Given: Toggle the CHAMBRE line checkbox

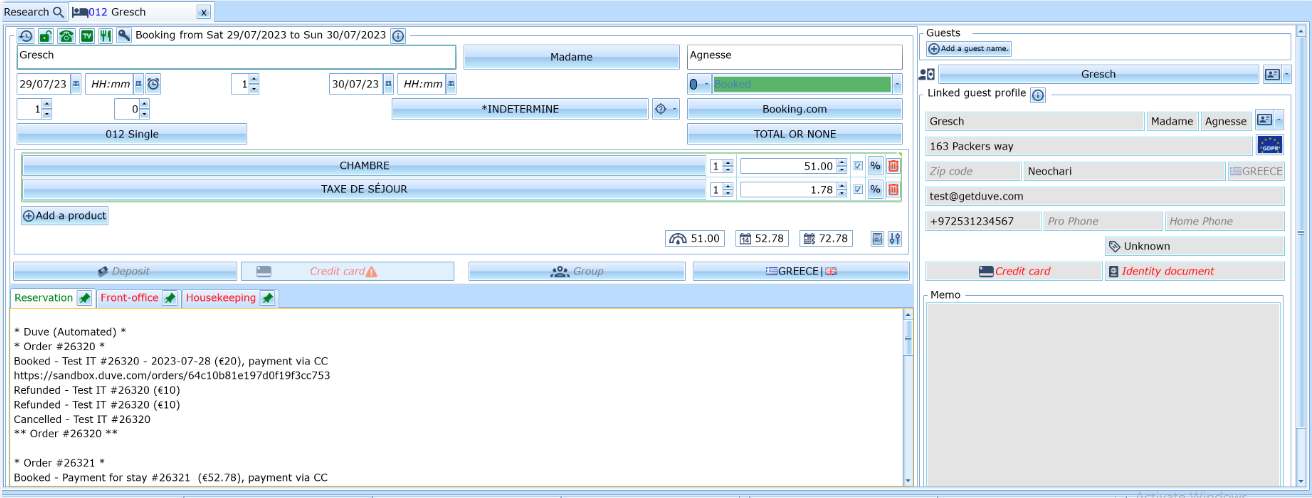Looking at the screenshot, I should coord(858,166).
